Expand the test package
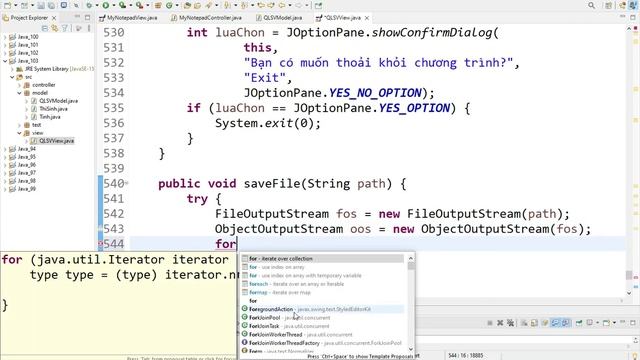640x360 pixels. click(19, 125)
